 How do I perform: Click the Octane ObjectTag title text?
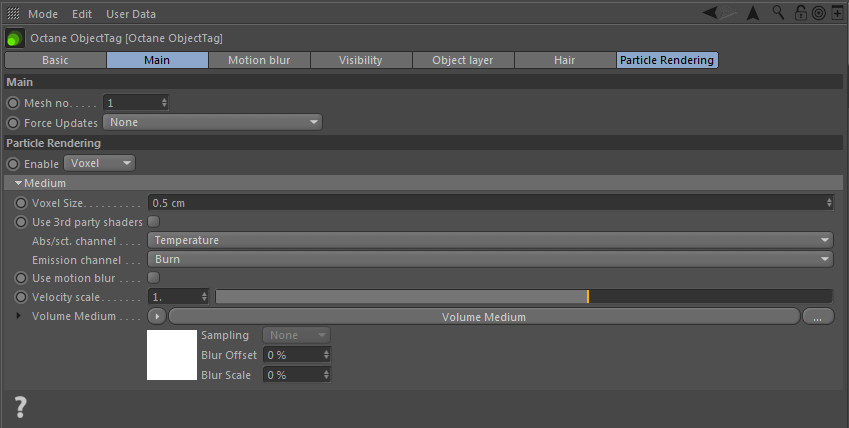[126, 38]
